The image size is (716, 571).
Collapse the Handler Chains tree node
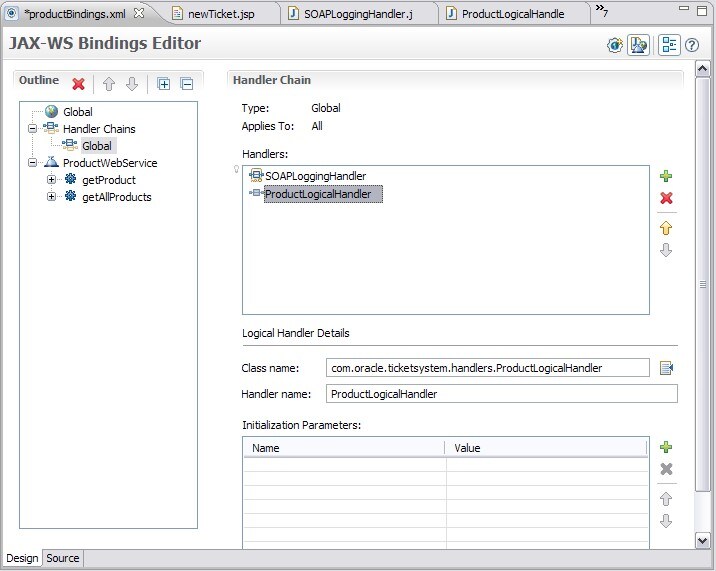point(32,129)
